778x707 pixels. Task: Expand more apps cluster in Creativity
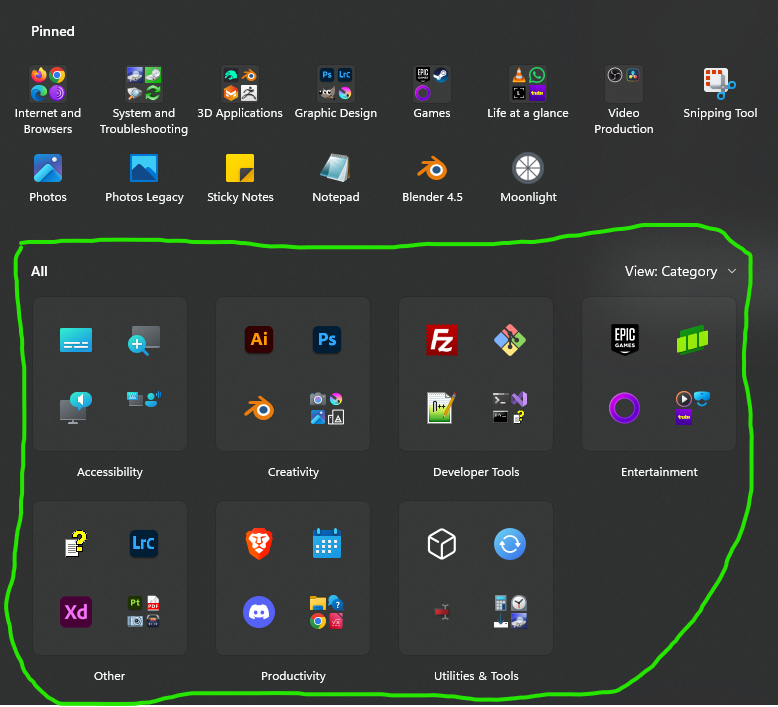[327, 408]
